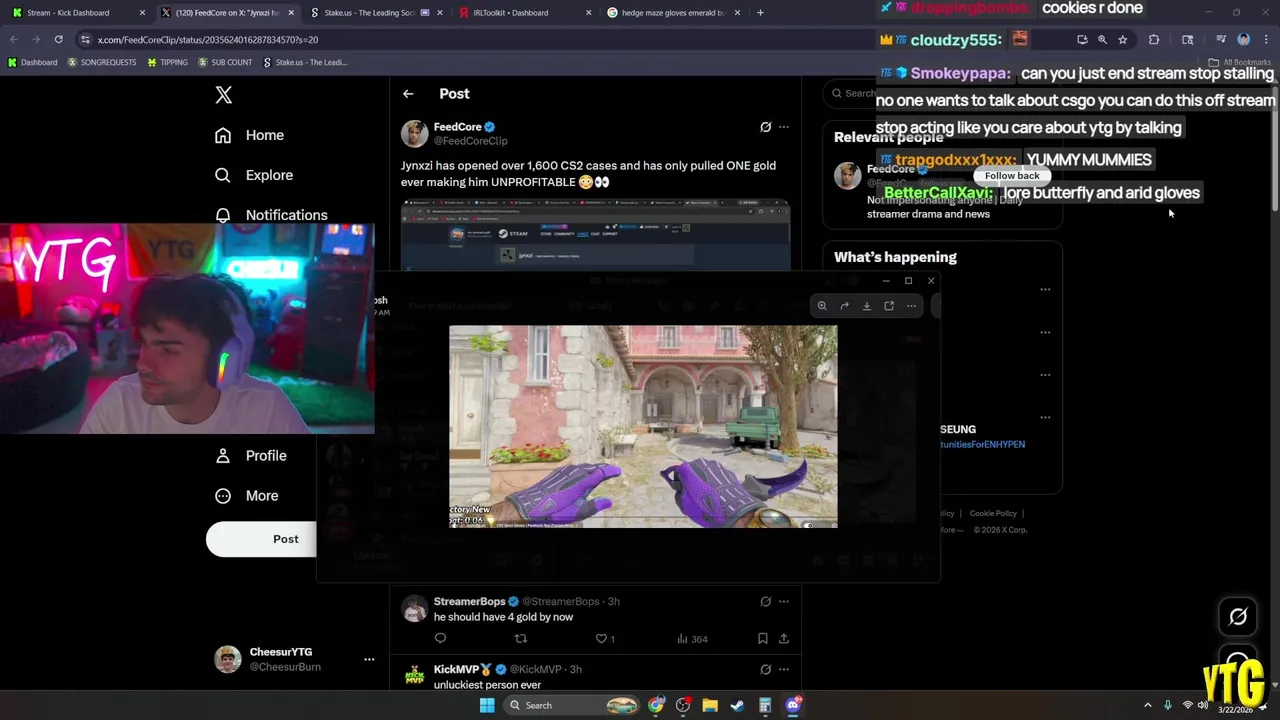Bookmark StreamerBops comment

(762, 638)
